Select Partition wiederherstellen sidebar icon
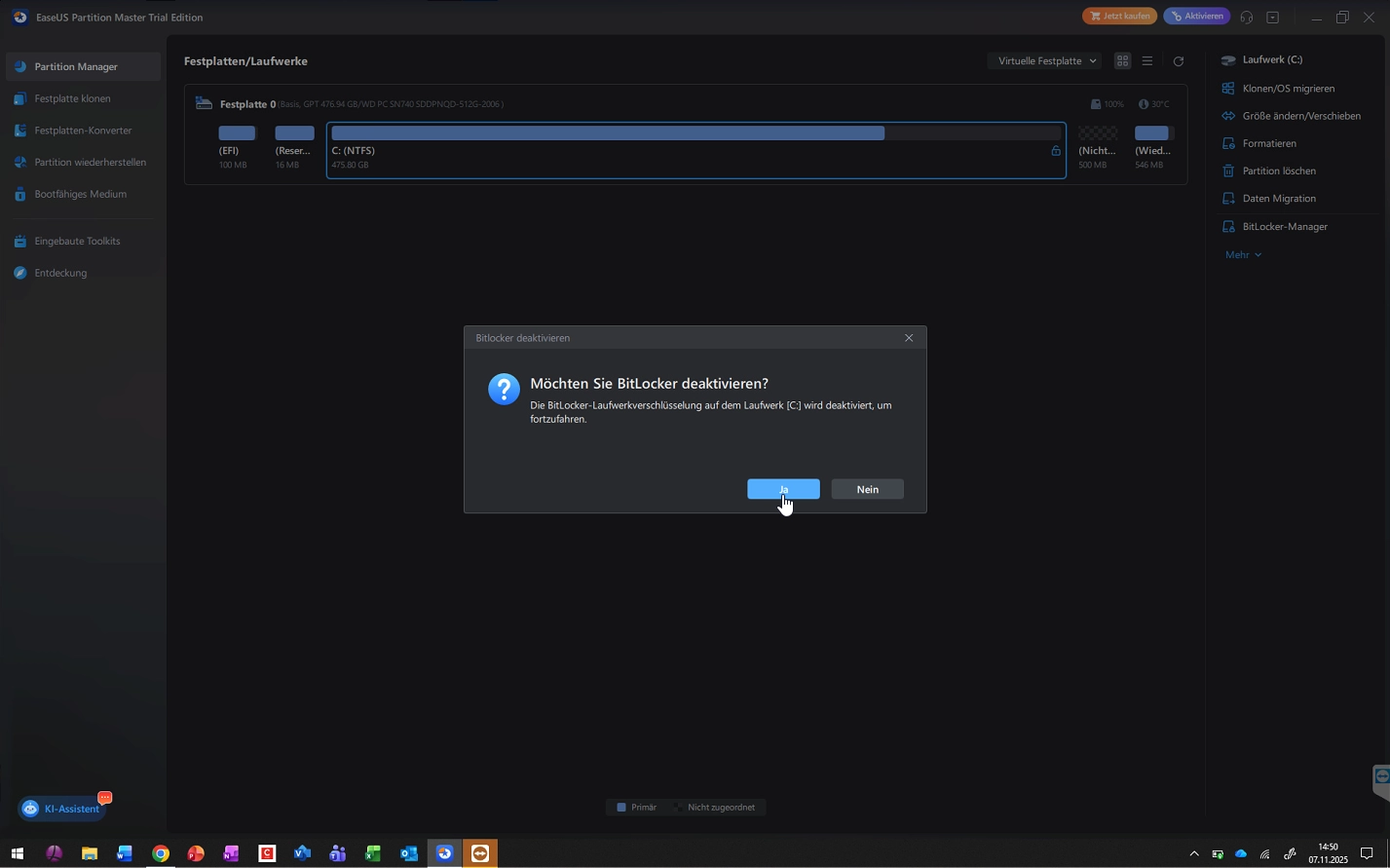 [x=20, y=163]
